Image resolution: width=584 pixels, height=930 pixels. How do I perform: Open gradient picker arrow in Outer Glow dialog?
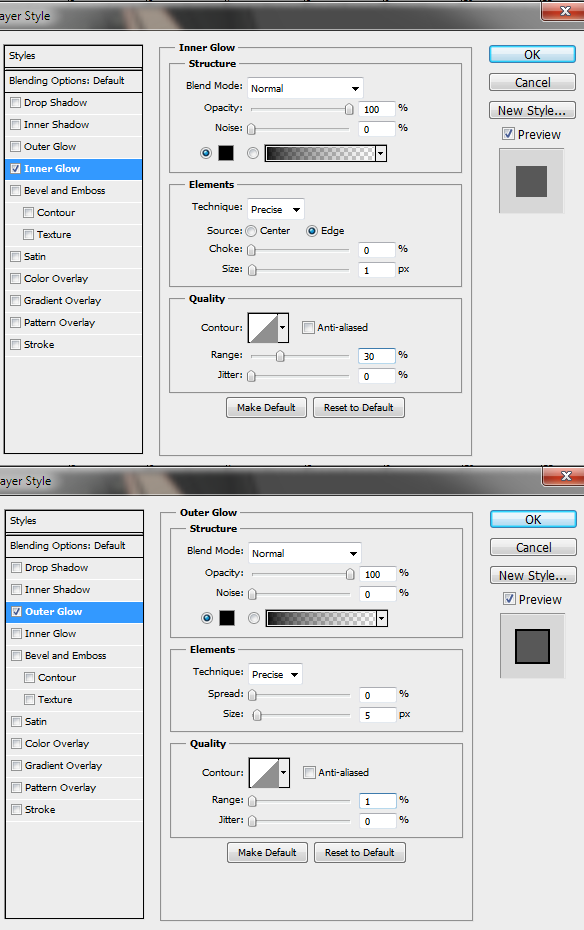(x=382, y=619)
